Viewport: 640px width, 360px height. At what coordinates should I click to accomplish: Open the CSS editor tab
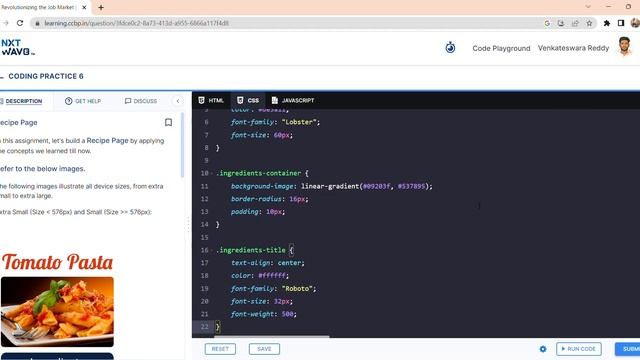pos(248,100)
